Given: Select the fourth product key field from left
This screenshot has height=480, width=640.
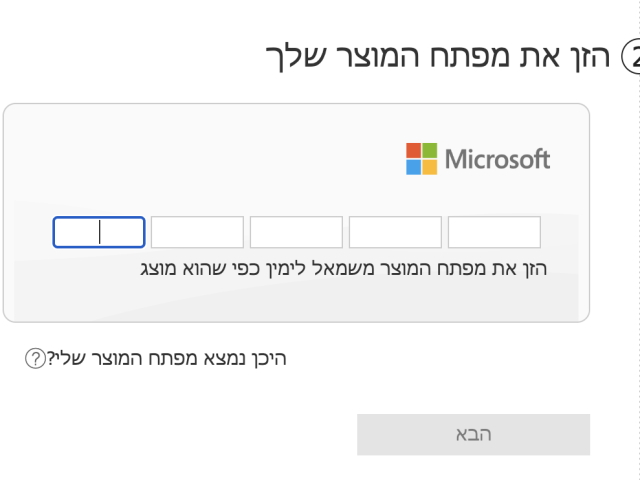Looking at the screenshot, I should pyautogui.click(x=395, y=232).
